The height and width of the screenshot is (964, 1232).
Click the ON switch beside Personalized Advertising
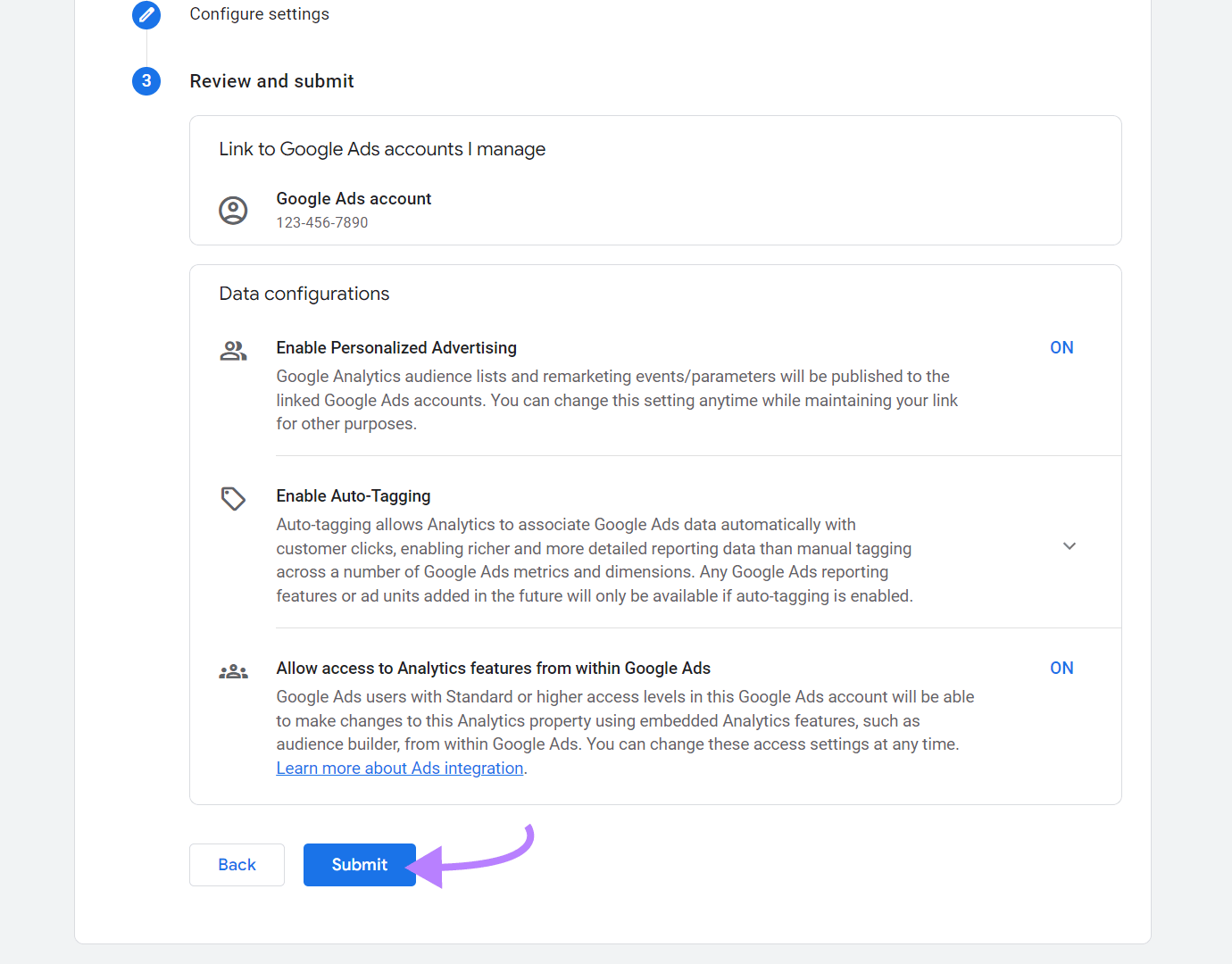(1061, 347)
